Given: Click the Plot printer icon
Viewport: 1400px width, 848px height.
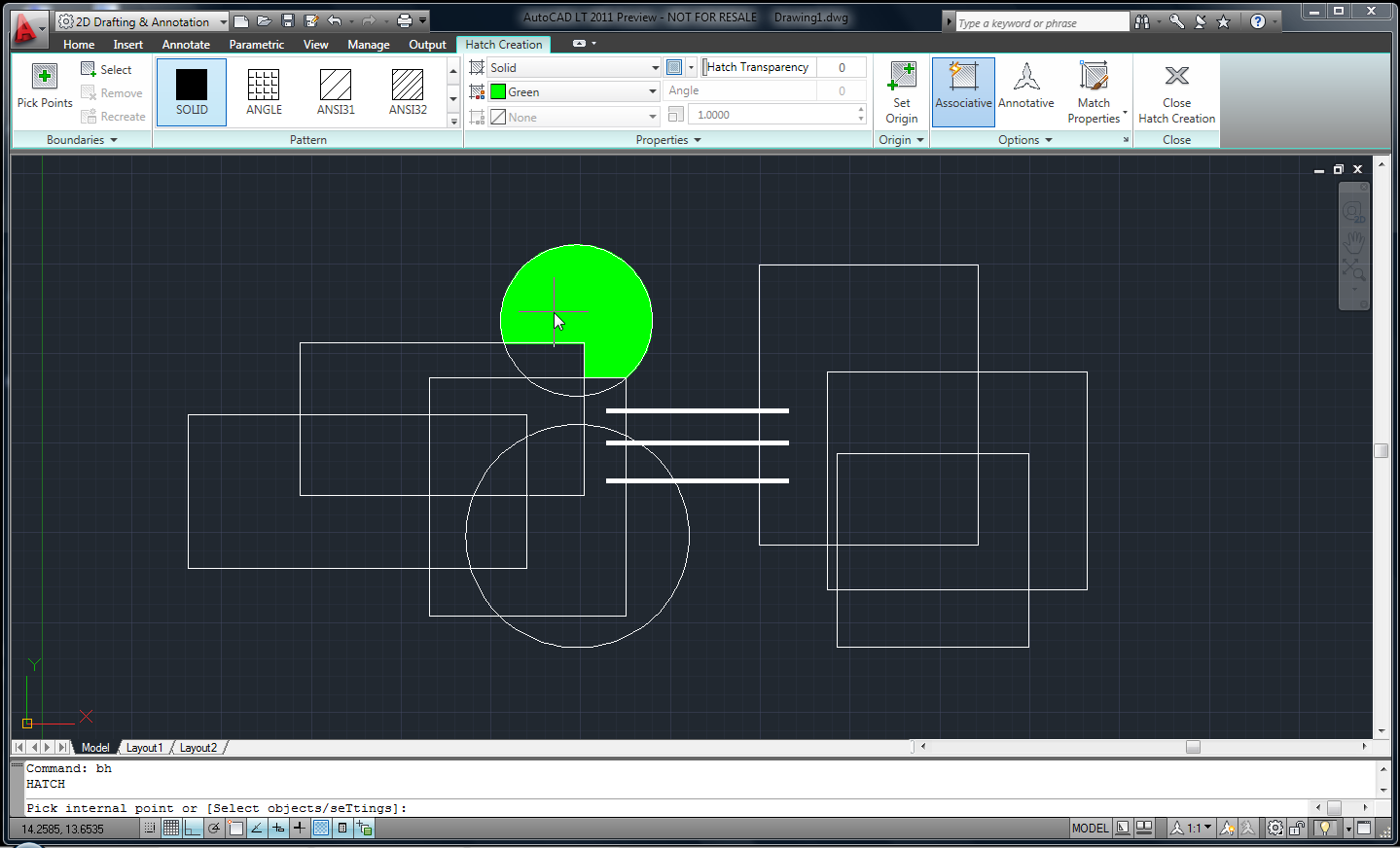Looking at the screenshot, I should pyautogui.click(x=405, y=20).
